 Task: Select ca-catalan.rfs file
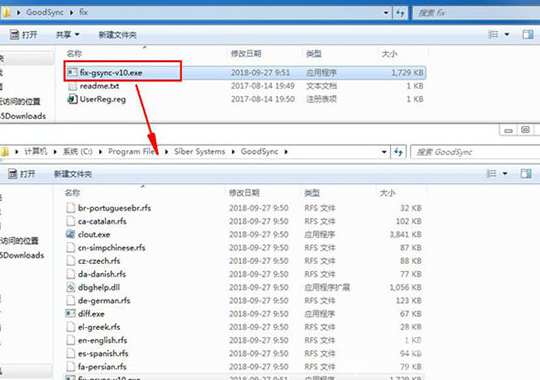[x=102, y=221]
